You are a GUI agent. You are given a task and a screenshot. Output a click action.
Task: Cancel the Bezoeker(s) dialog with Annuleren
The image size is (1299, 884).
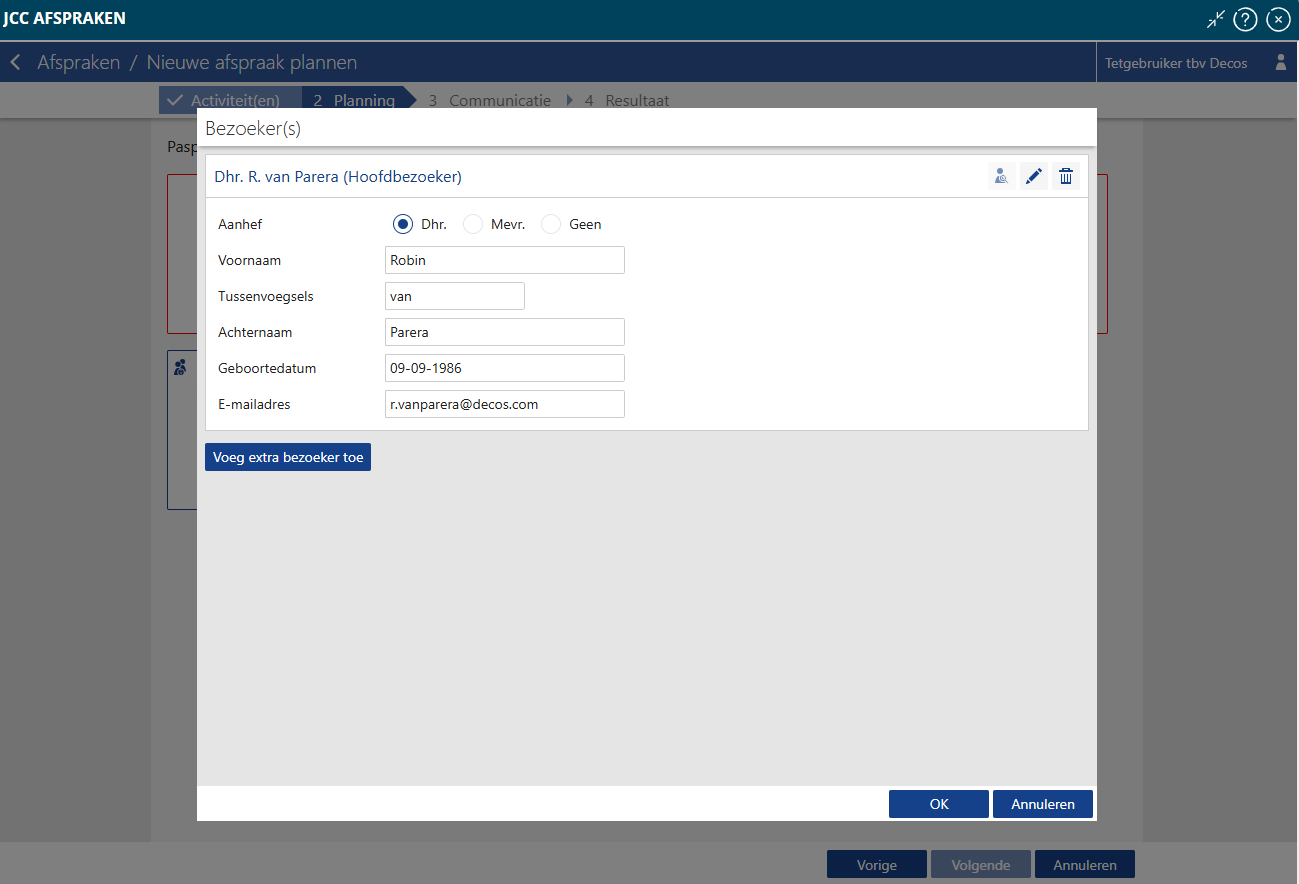(1042, 804)
